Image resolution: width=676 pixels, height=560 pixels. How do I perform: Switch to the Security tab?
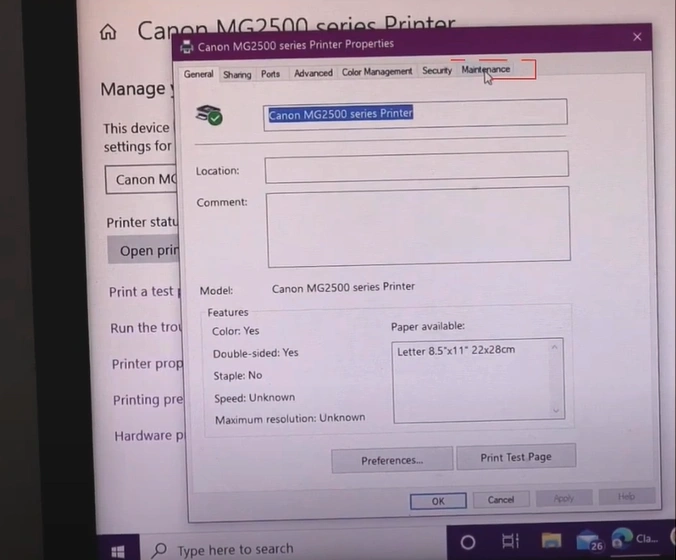[437, 71]
